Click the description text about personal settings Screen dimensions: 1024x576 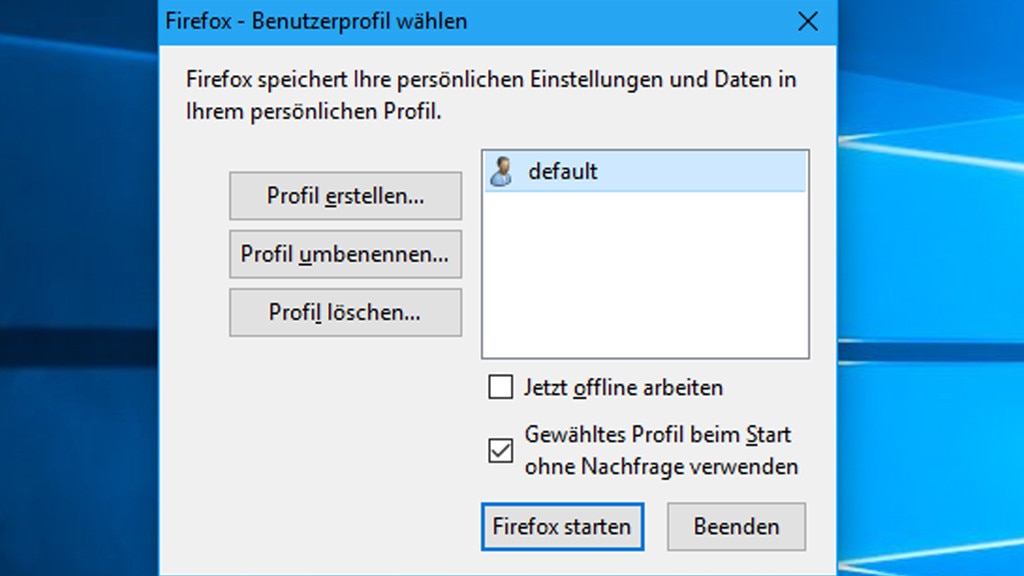[490, 80]
